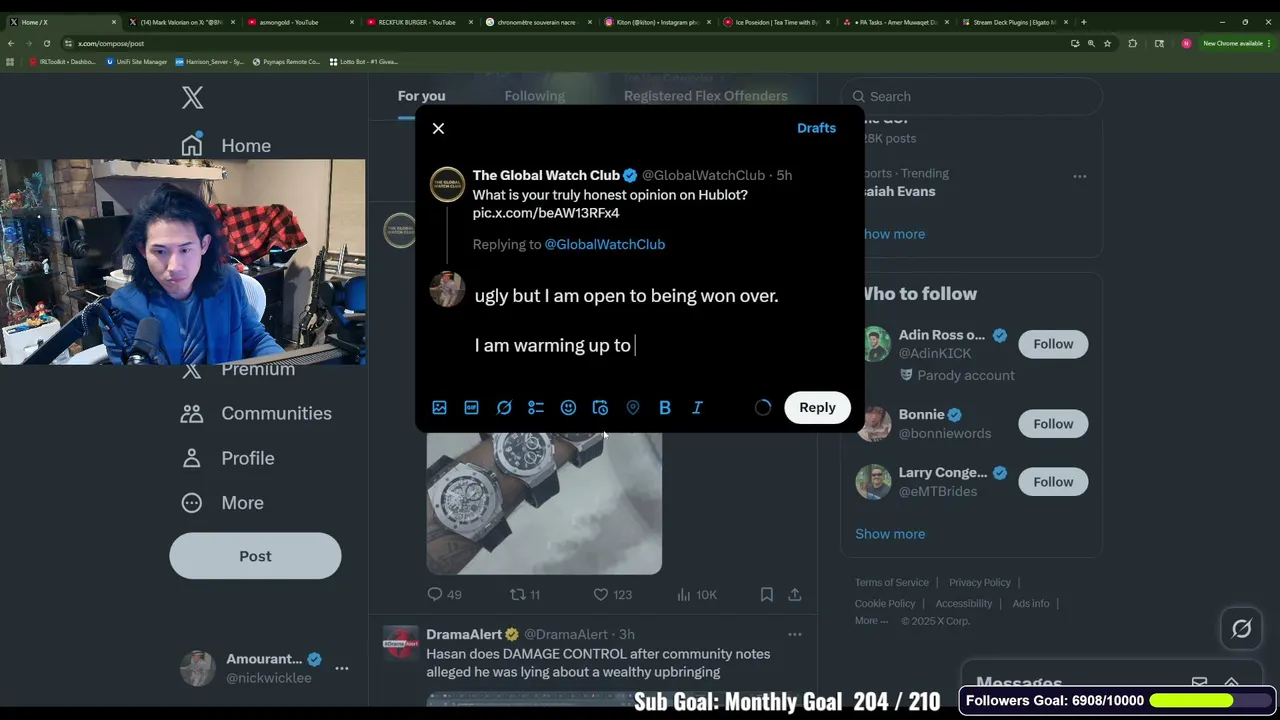Open DramaAlert profile avatar
The width and height of the screenshot is (1280, 720).
pyautogui.click(x=401, y=643)
